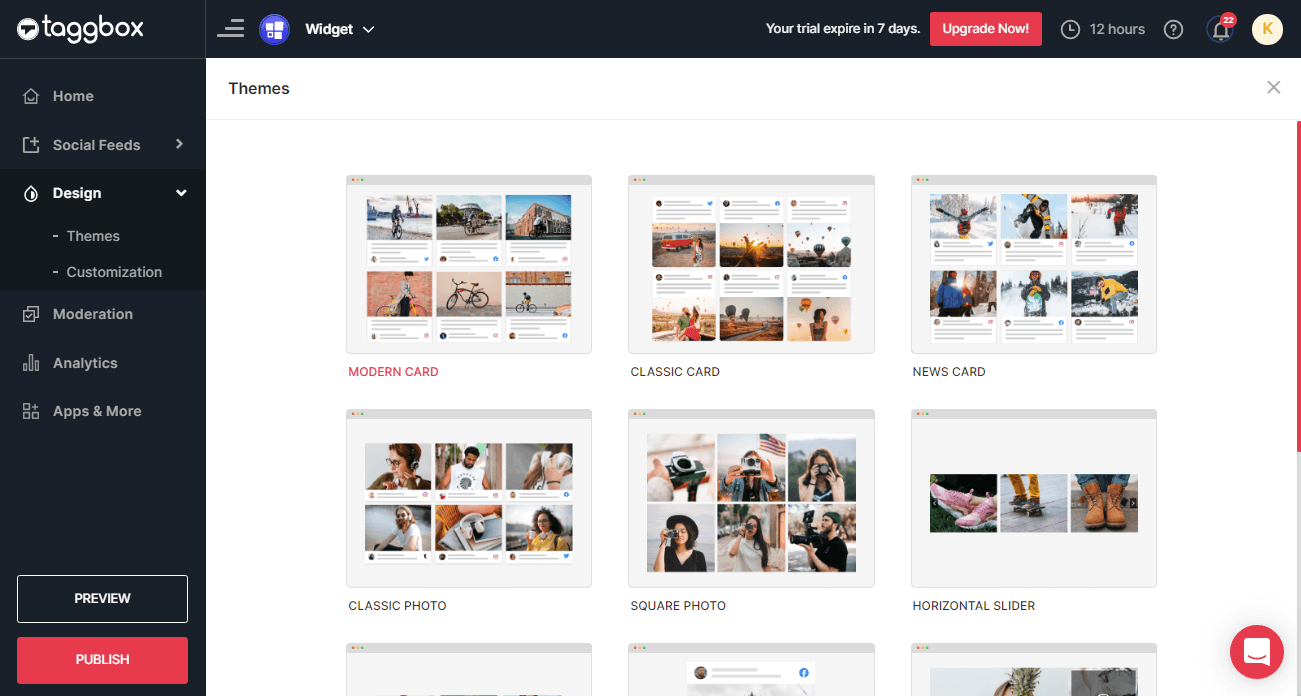Click the blue Widget icon

coord(274,29)
